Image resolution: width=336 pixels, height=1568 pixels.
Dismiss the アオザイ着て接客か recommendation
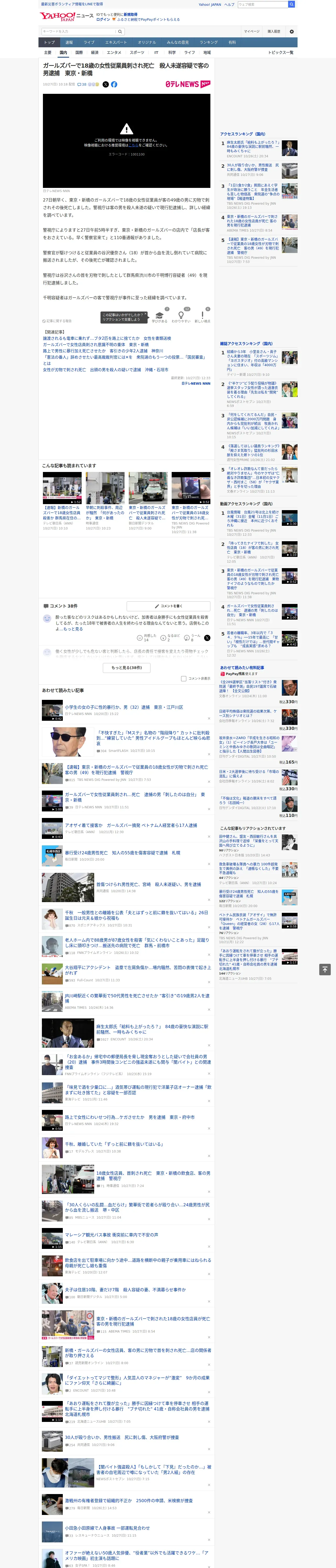click(x=209, y=836)
